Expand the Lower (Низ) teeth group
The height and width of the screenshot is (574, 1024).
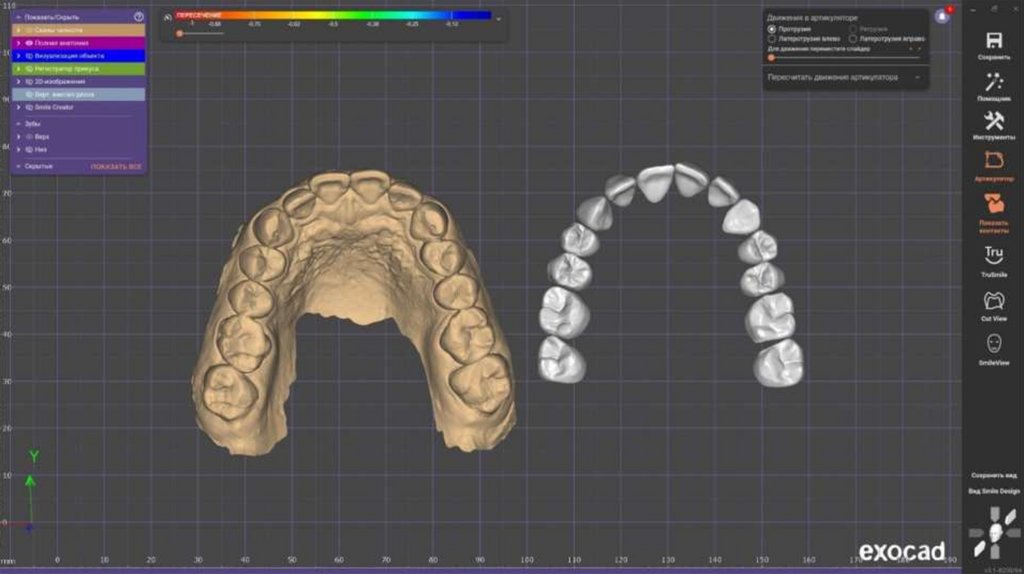click(18, 150)
